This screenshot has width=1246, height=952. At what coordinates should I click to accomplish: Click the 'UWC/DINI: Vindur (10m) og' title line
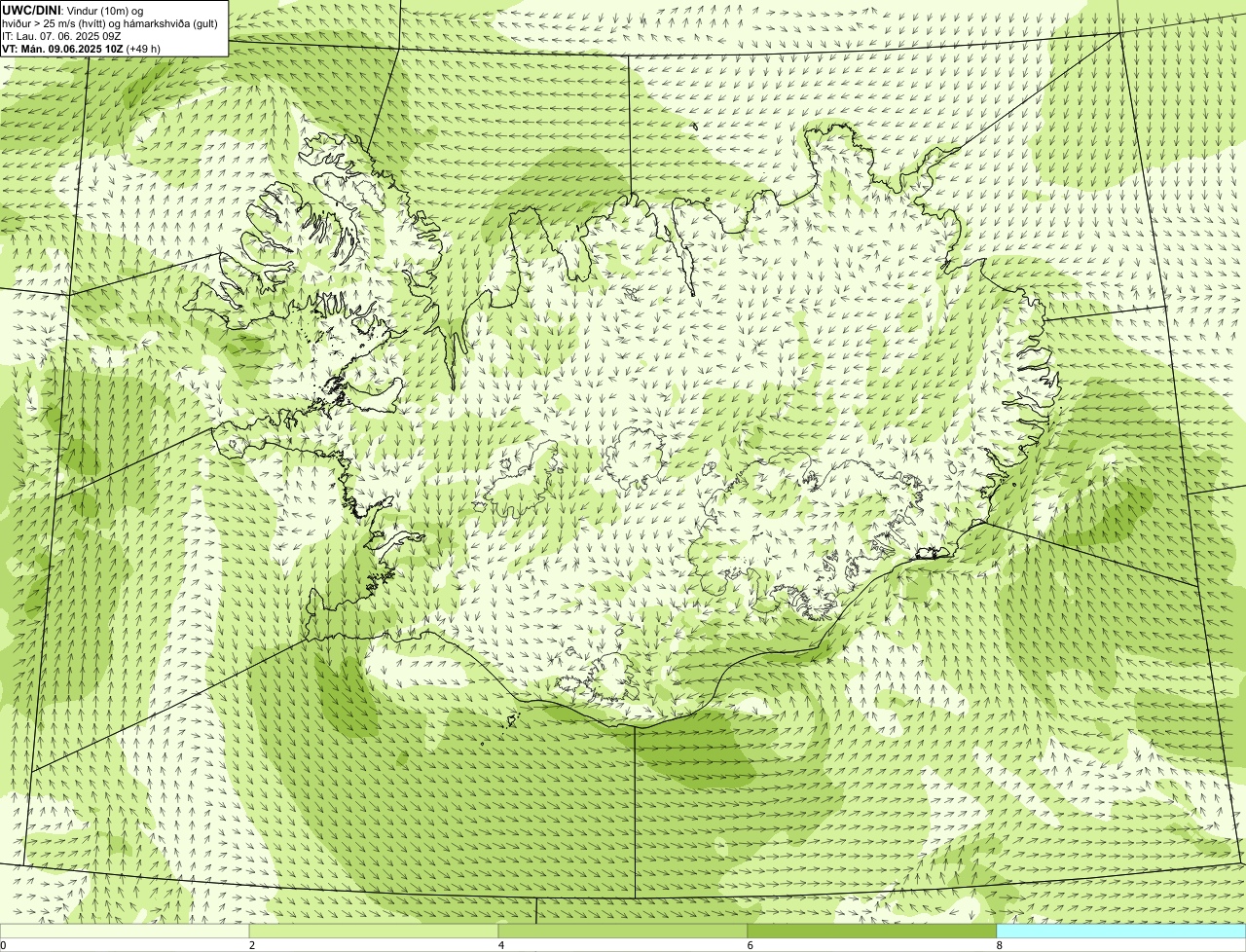pyautogui.click(x=72, y=11)
